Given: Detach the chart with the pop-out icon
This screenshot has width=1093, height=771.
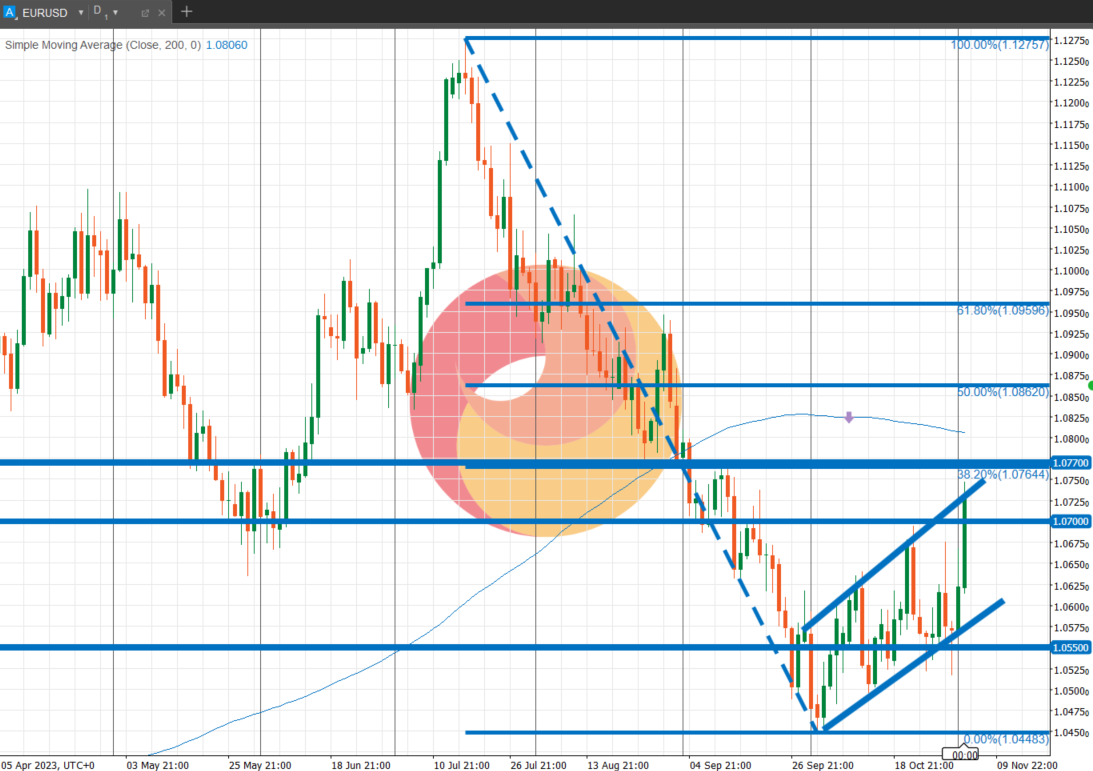Looking at the screenshot, I should pyautogui.click(x=145, y=13).
